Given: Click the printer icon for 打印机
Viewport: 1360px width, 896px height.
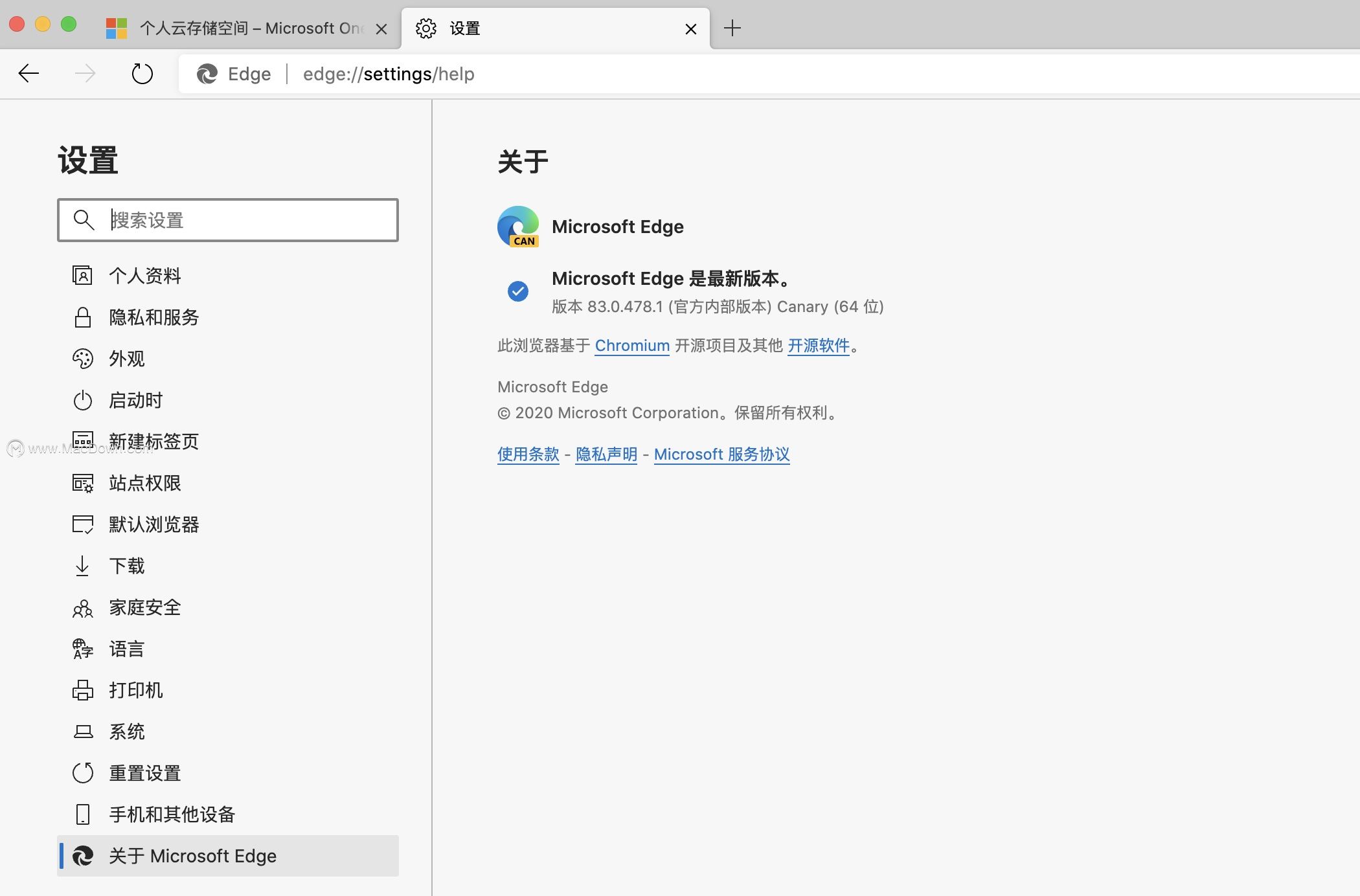Looking at the screenshot, I should (82, 690).
